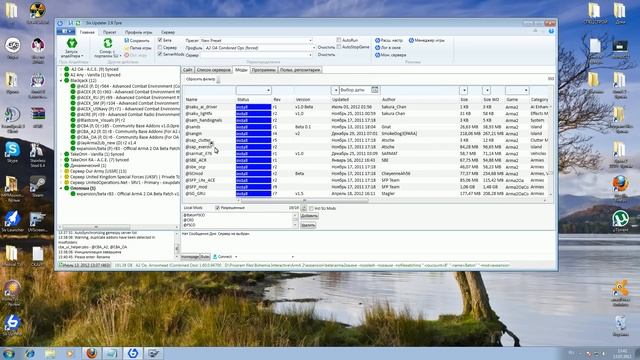This screenshot has width=640, height=360.
Task: Open the Программы tab
Action: tap(263, 70)
